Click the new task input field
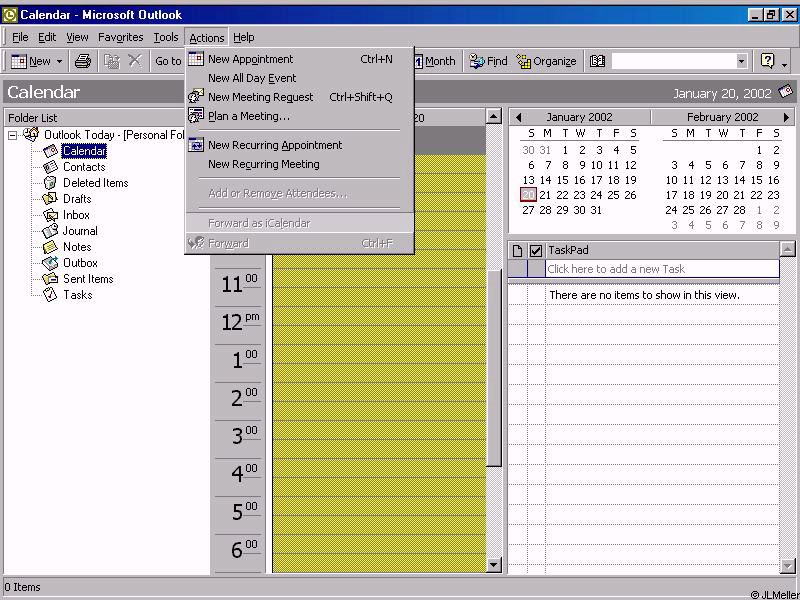Screen dimensions: 800x600 click(661, 269)
